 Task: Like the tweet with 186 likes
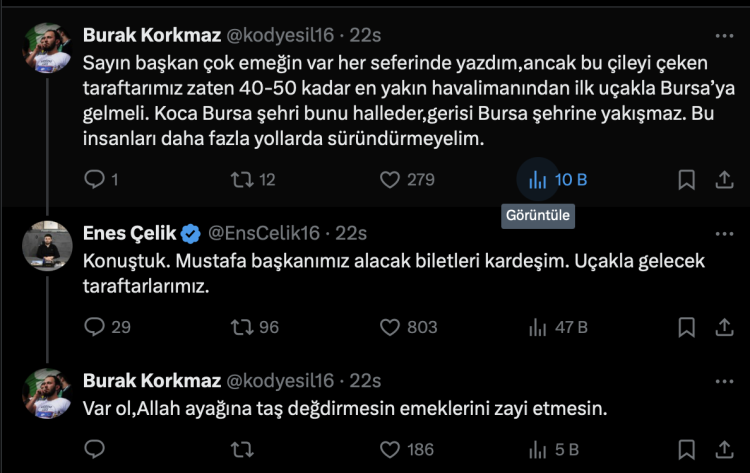tap(390, 449)
